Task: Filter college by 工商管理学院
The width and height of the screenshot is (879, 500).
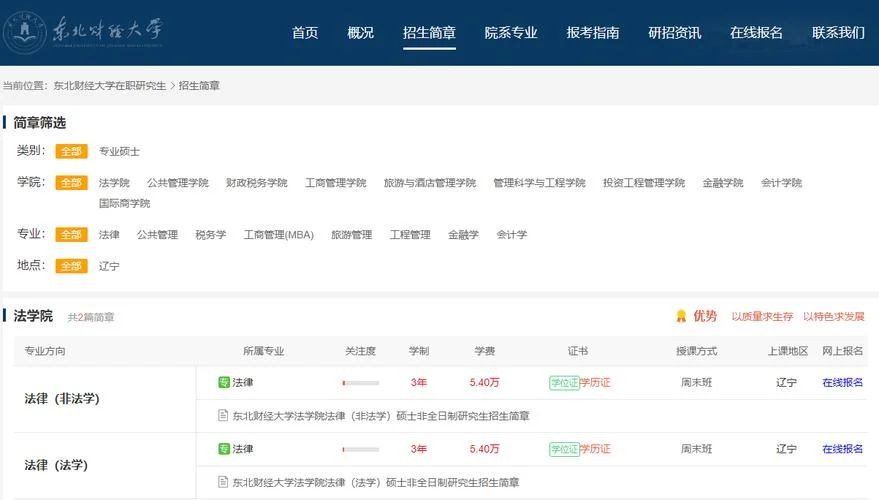Action: [x=336, y=183]
